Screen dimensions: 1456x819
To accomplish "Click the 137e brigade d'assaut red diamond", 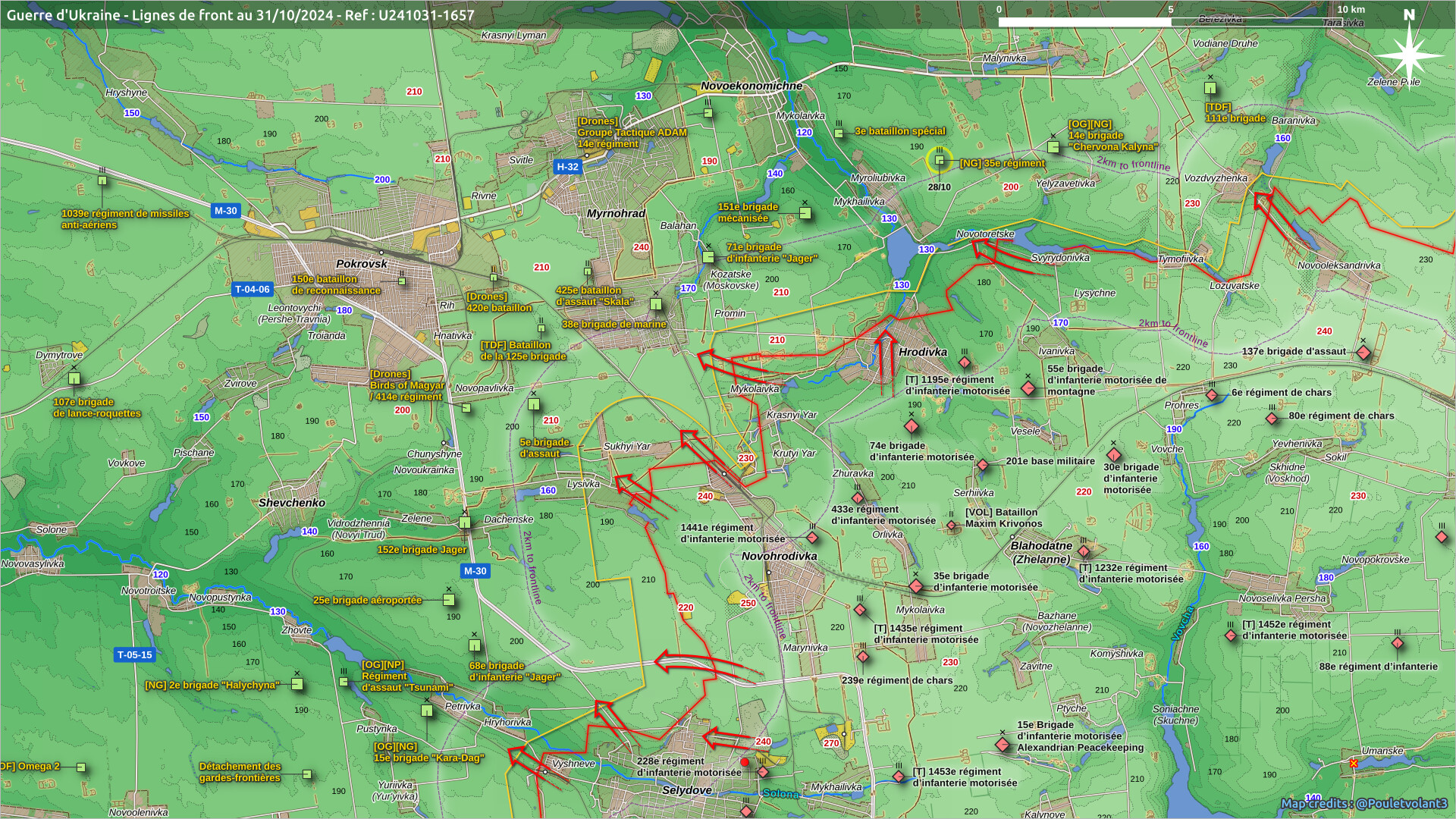I will tap(1363, 353).
